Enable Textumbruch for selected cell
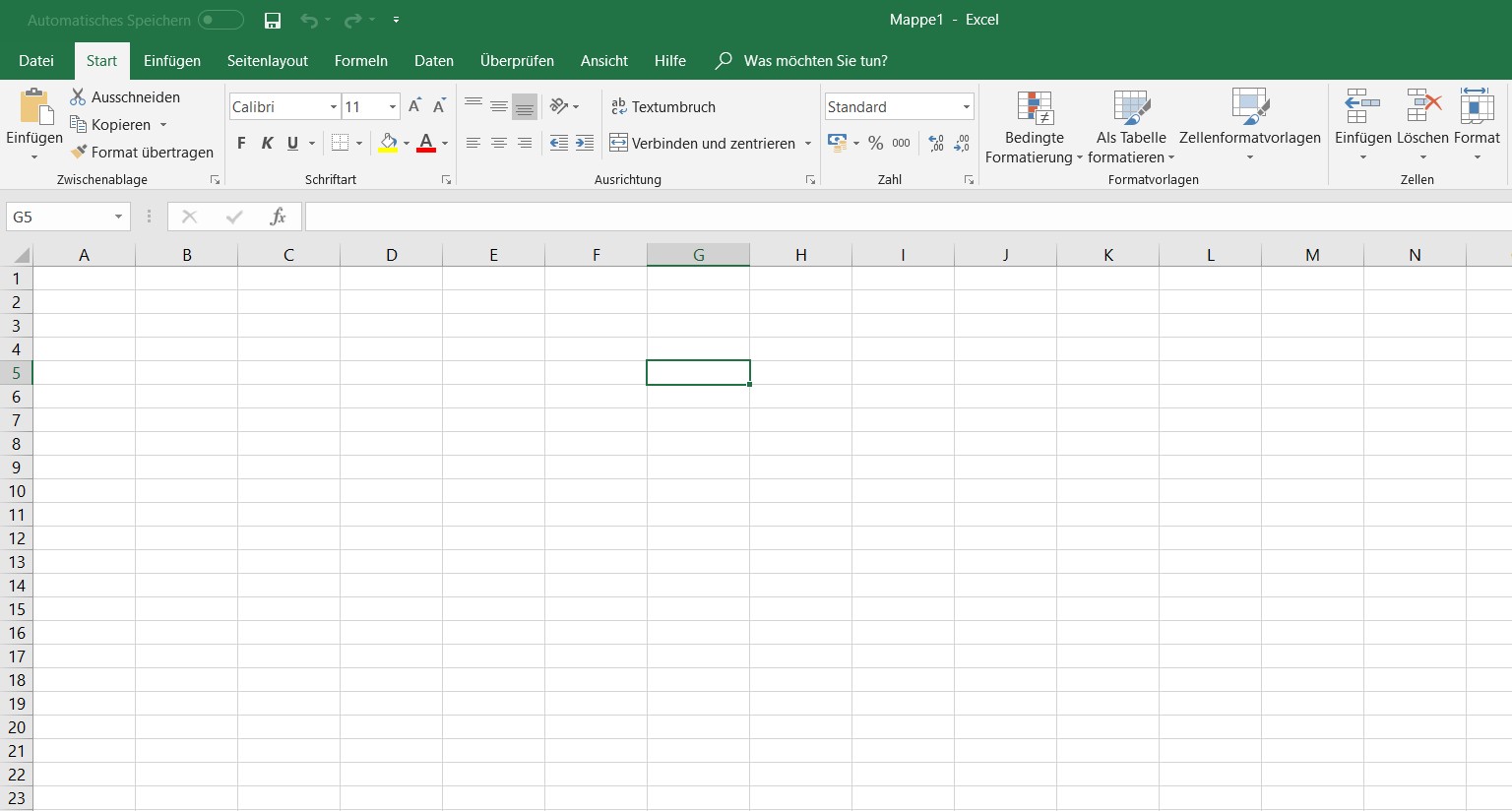The width and height of the screenshot is (1512, 811). 663,106
